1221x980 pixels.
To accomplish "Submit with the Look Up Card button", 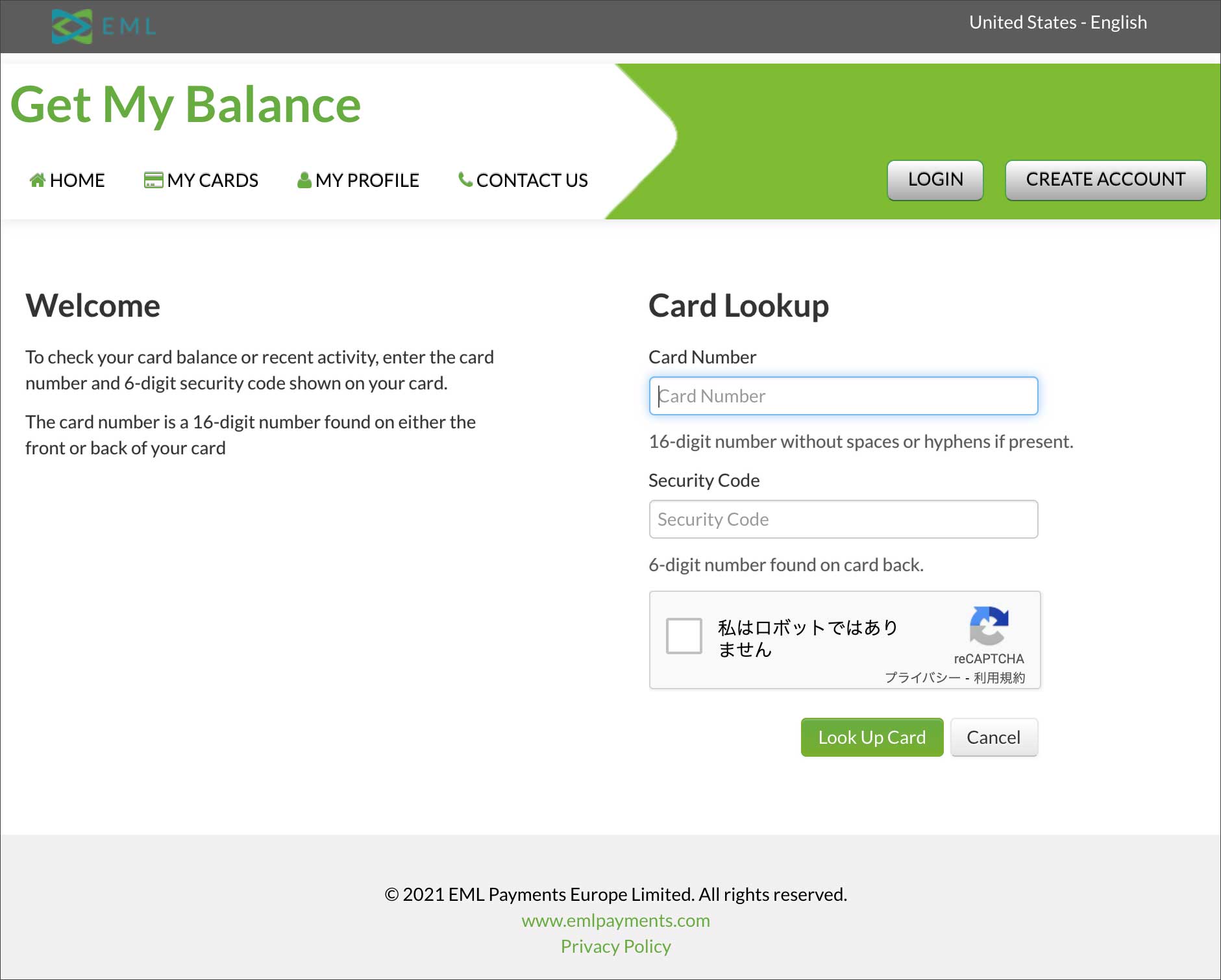I will [x=872, y=737].
